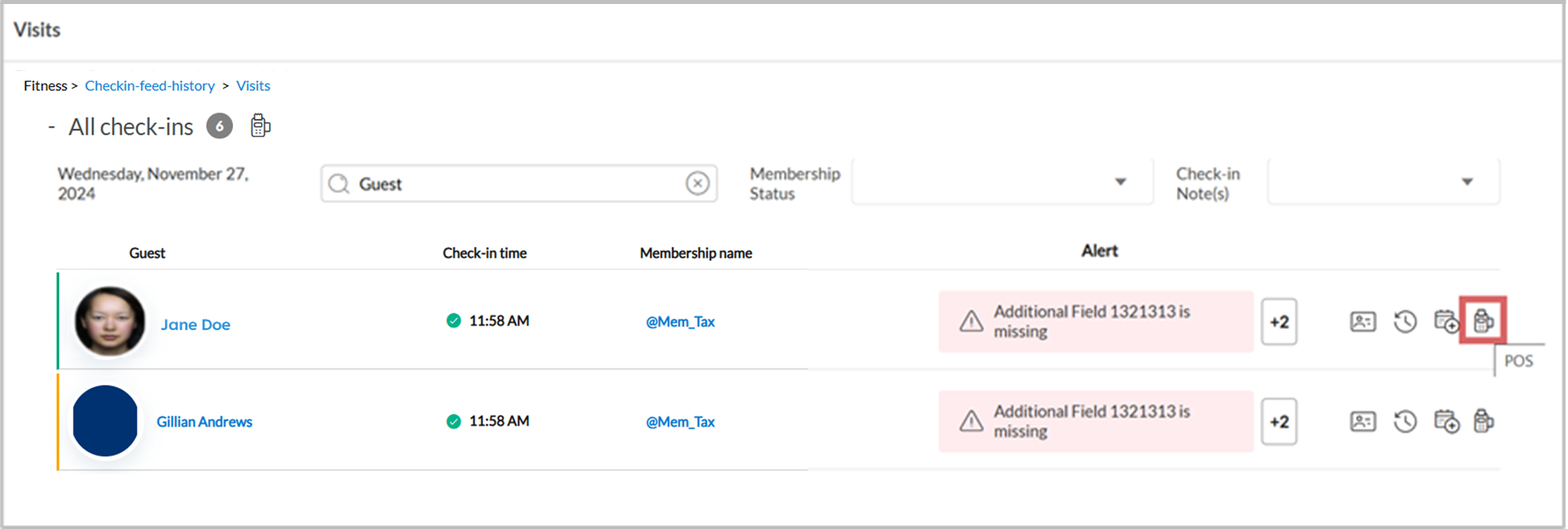The width and height of the screenshot is (1568, 529).
Task: Open the Membership Status dropdown
Action: 1003,182
